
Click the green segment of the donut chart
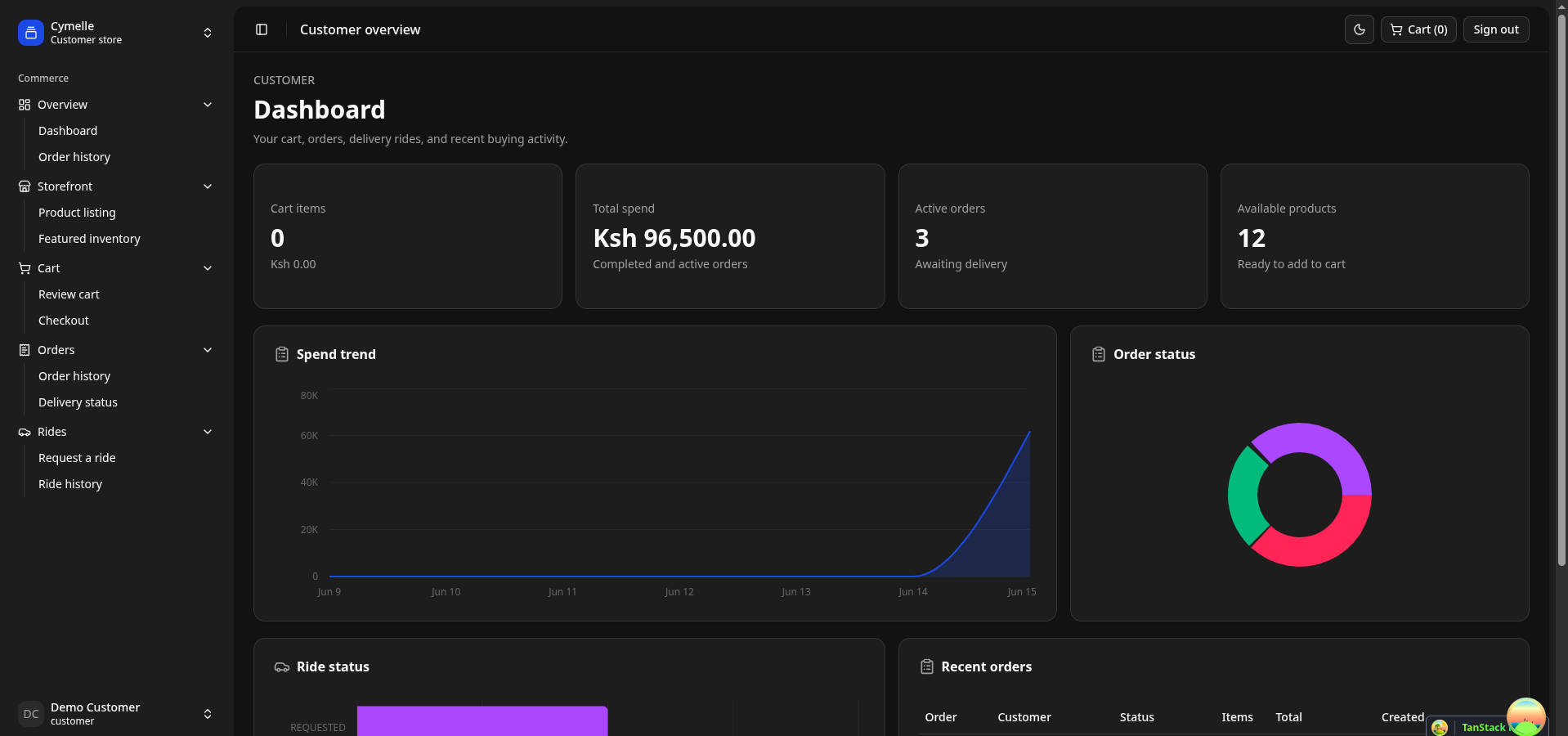1243,495
